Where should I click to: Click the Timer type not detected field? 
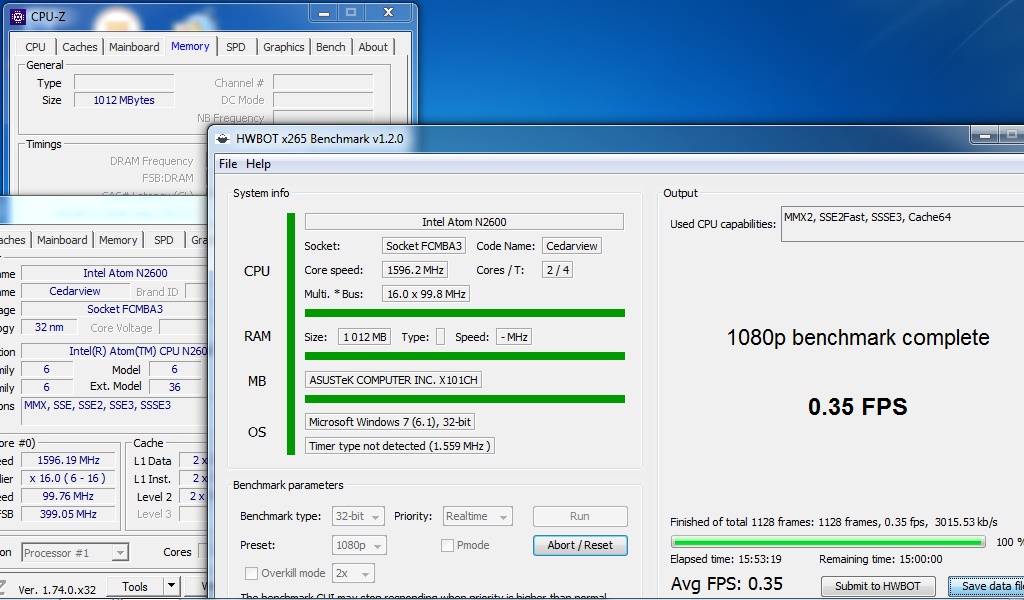400,446
